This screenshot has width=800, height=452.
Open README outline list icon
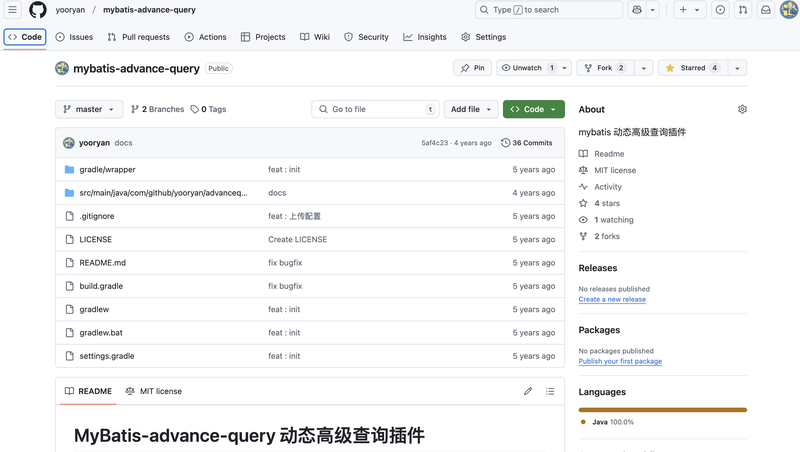click(550, 391)
